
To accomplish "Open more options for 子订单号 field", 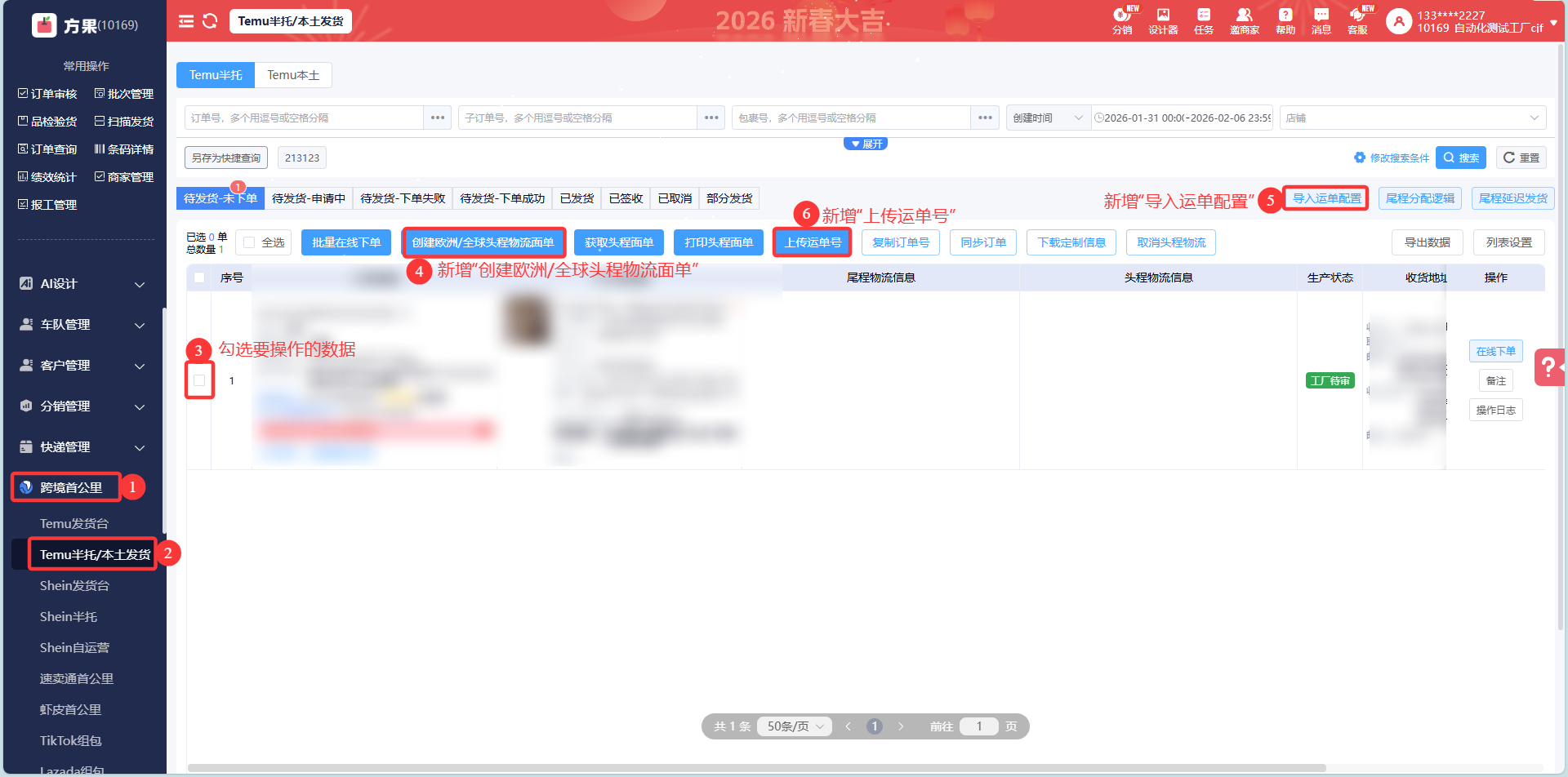I will pyautogui.click(x=711, y=118).
